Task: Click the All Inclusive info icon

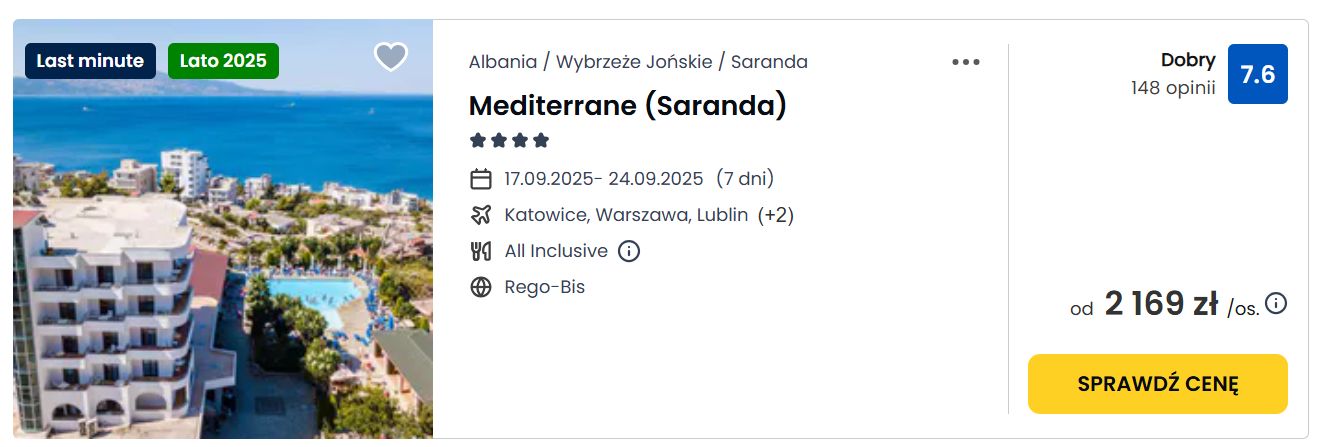Action: point(629,251)
